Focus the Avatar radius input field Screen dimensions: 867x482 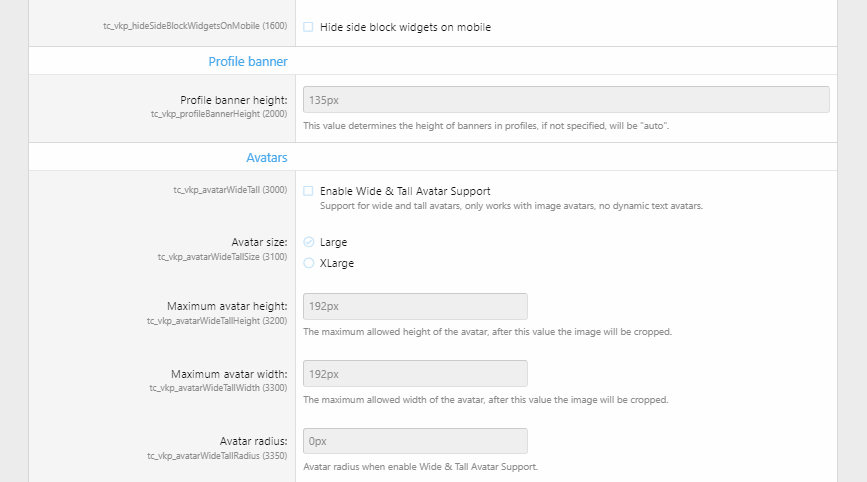tap(415, 441)
